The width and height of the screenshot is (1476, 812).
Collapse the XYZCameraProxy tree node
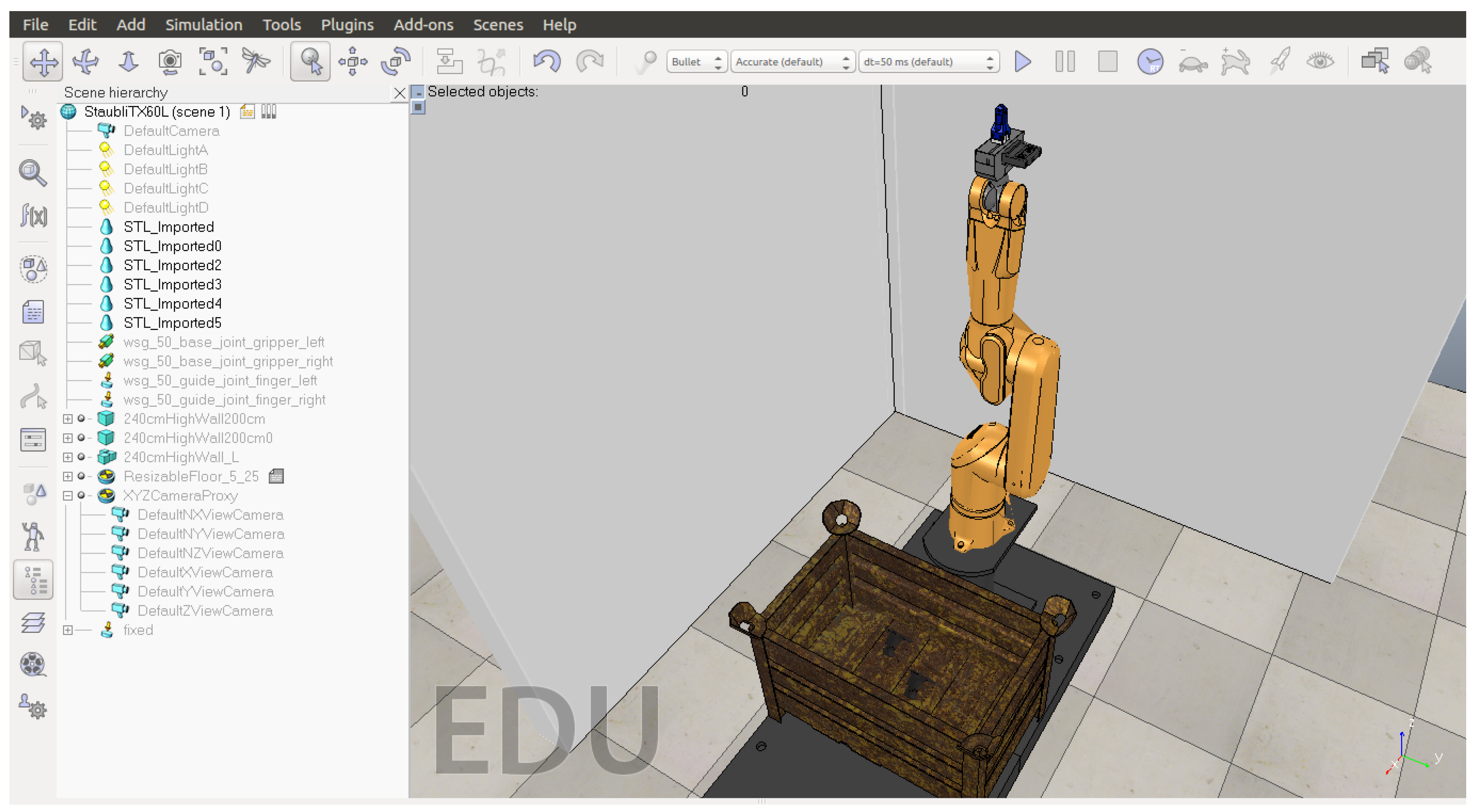click(x=68, y=496)
